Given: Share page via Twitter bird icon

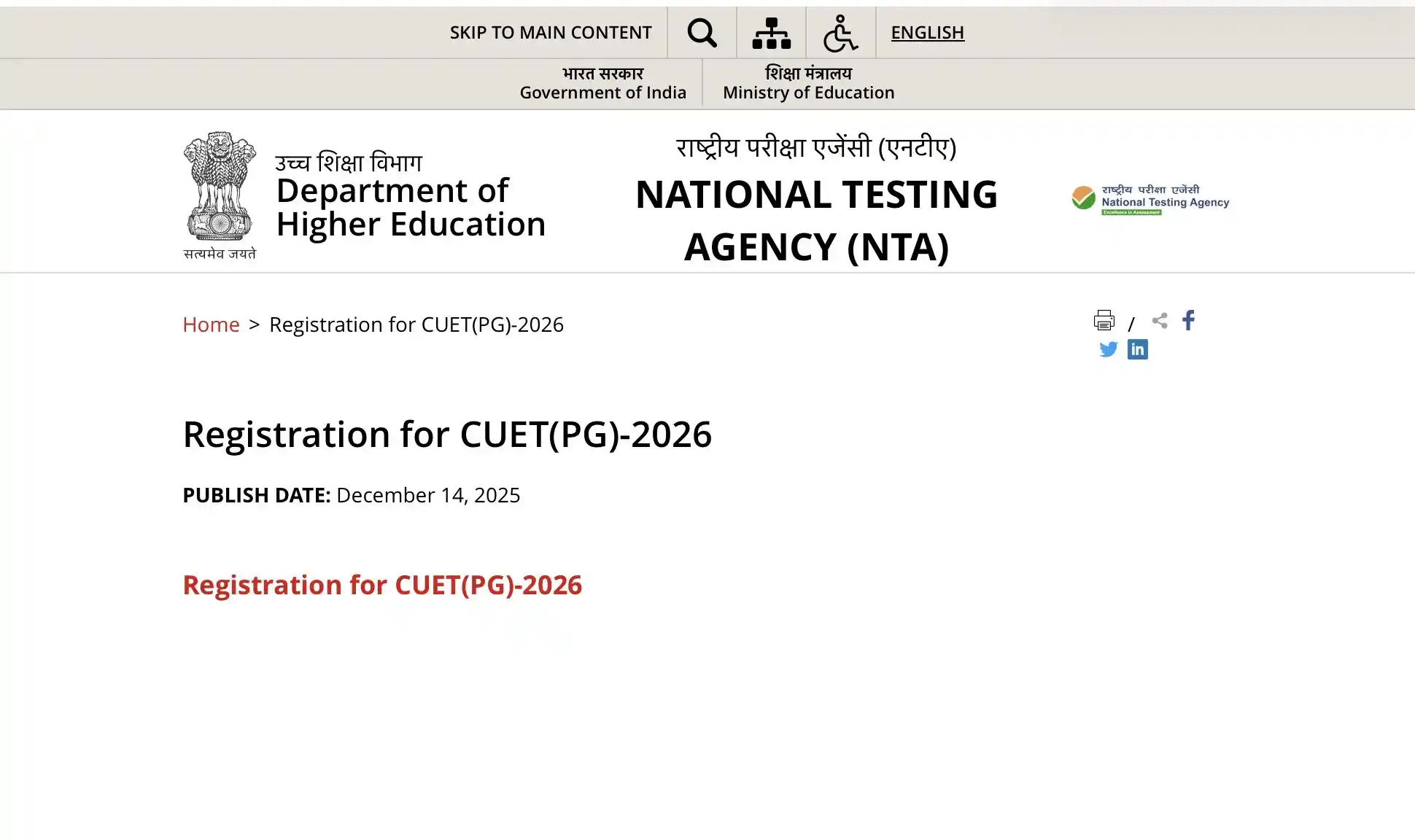Looking at the screenshot, I should (x=1108, y=349).
